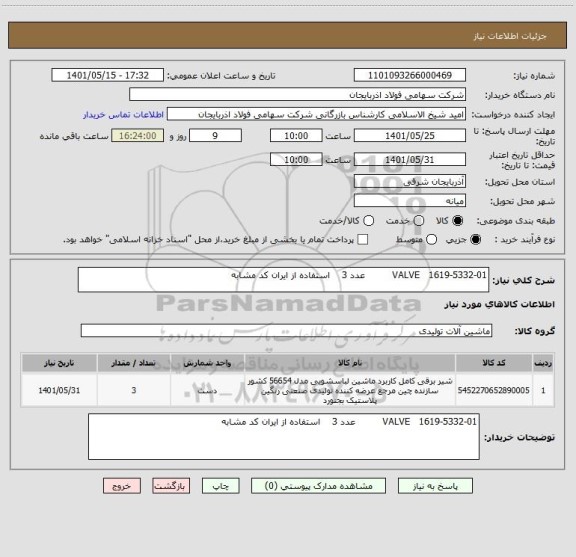Select the کالا/خدمت radio button
The height and width of the screenshot is (557, 576).
tap(368, 220)
